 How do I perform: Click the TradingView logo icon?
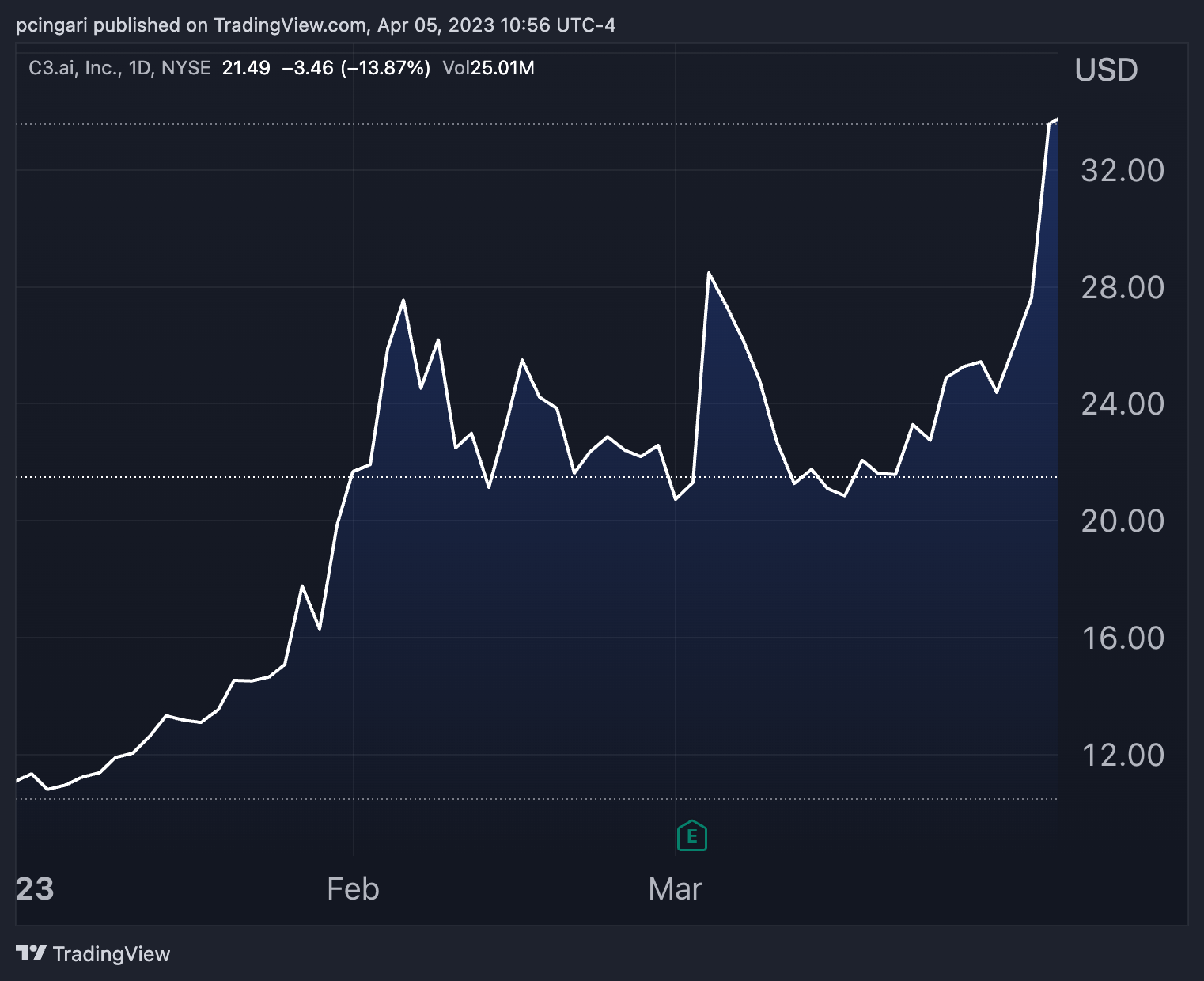pyautogui.click(x=31, y=953)
